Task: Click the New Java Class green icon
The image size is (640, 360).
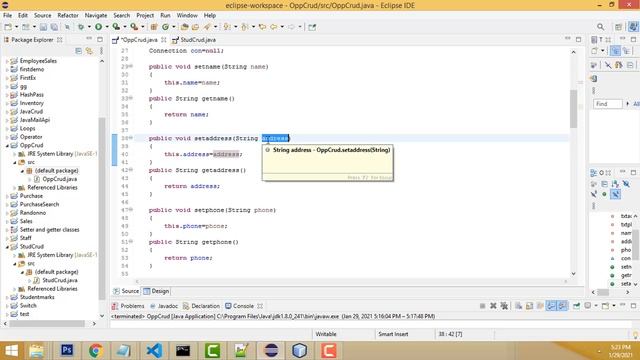Action: [165, 27]
